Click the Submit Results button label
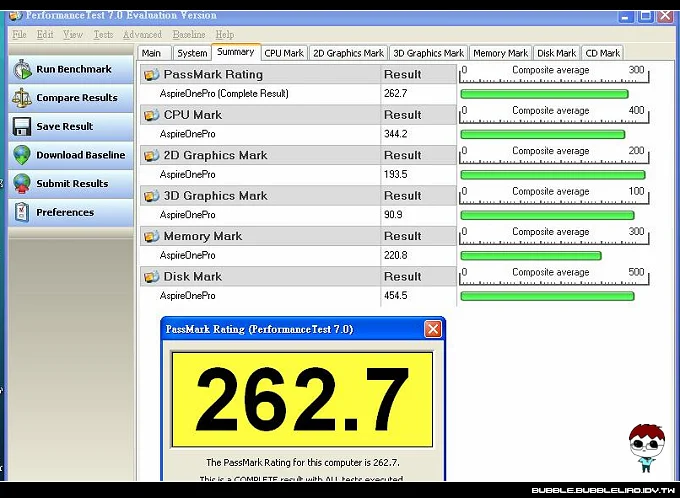Image resolution: width=680 pixels, height=498 pixels. (x=72, y=184)
